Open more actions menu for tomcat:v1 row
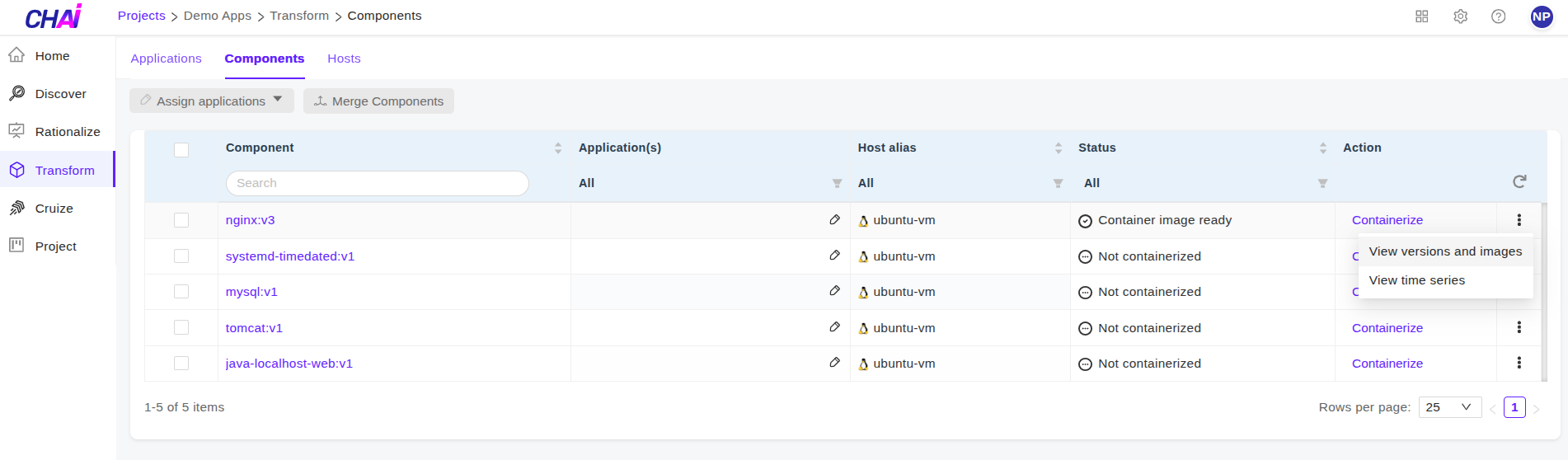Screen dimensions: 1568x460 (x=1519, y=328)
